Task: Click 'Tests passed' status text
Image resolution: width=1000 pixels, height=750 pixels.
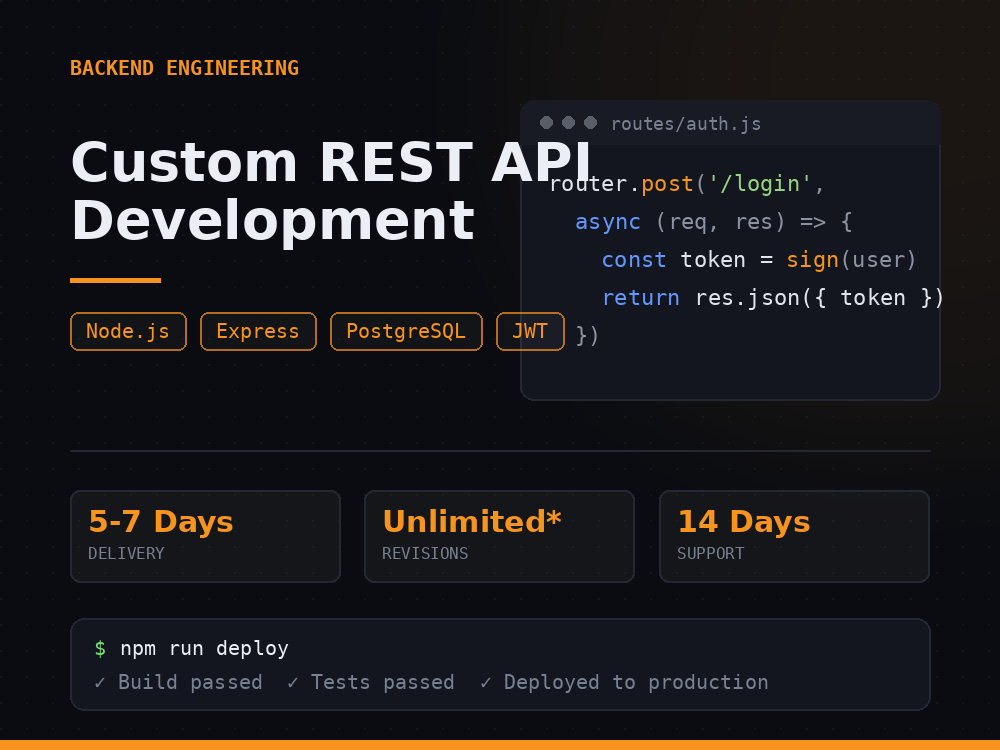Action: pyautogui.click(x=383, y=682)
